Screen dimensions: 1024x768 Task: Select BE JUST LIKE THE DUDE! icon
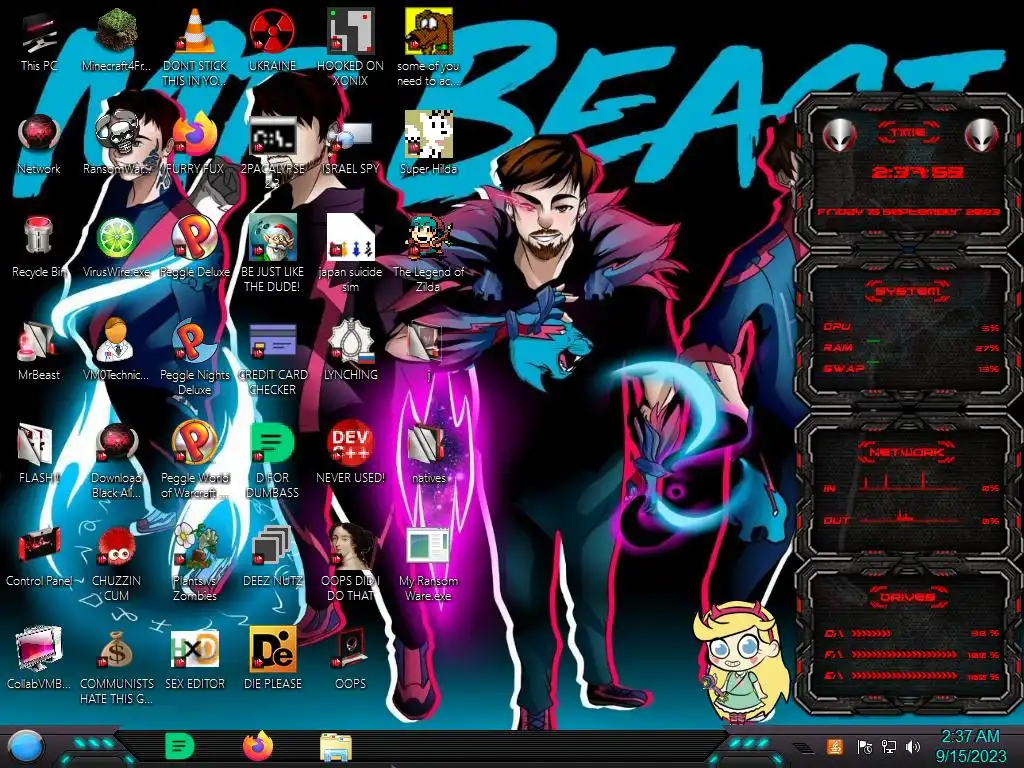272,238
